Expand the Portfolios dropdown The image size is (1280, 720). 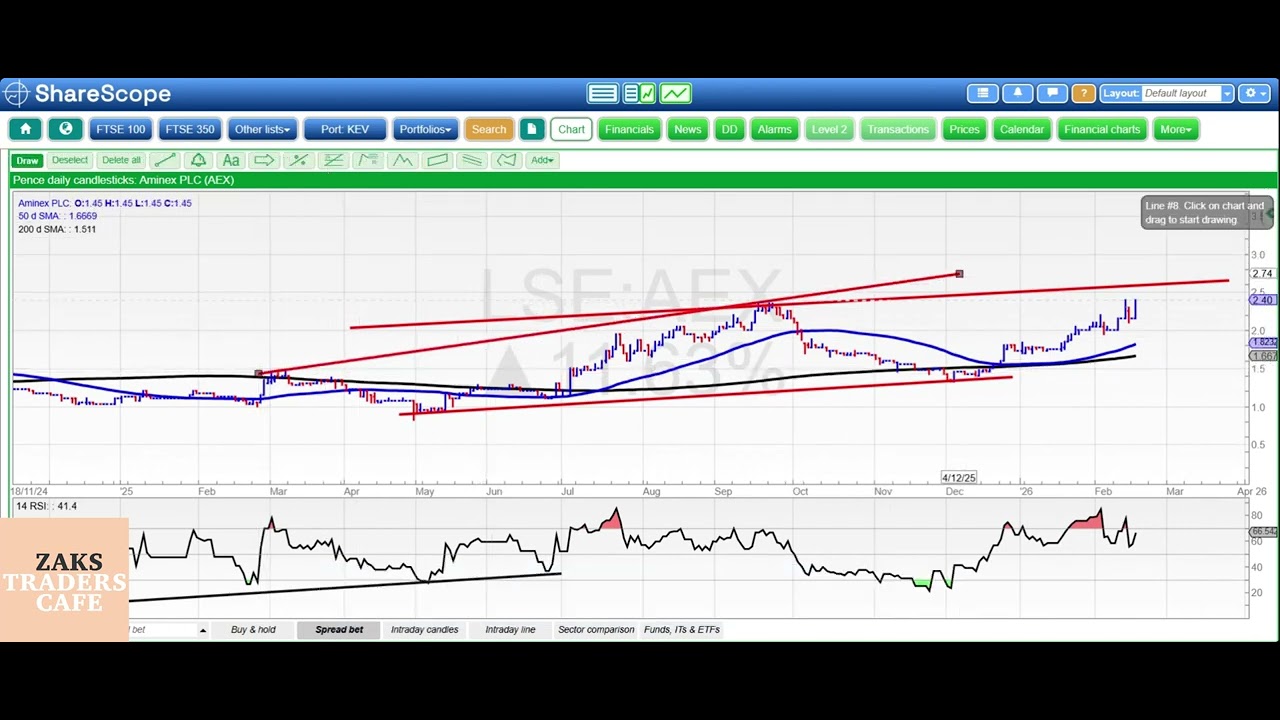[425, 129]
